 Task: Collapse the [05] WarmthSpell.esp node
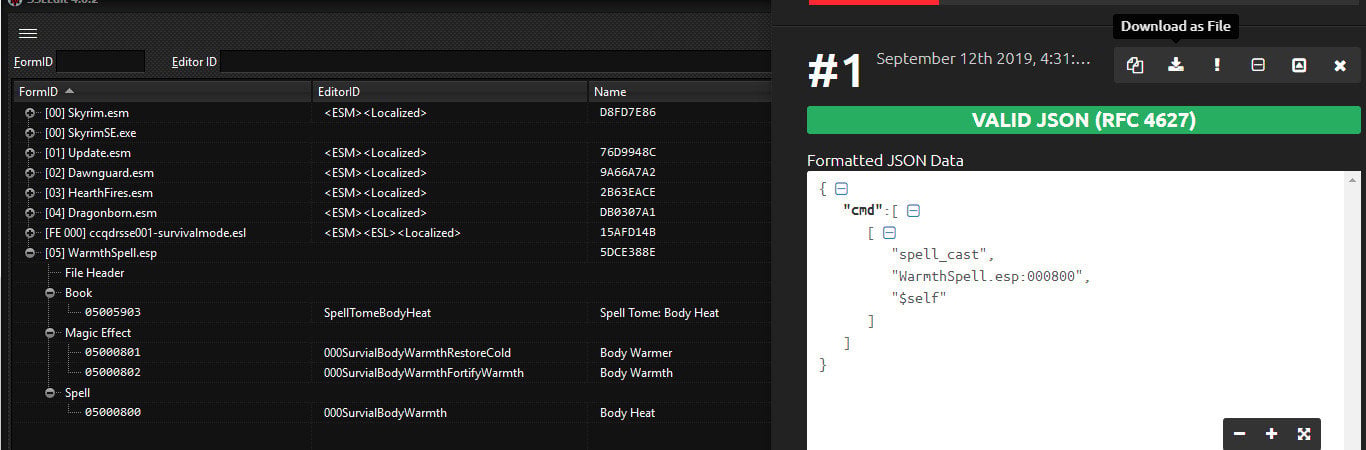pyautogui.click(x=31, y=253)
